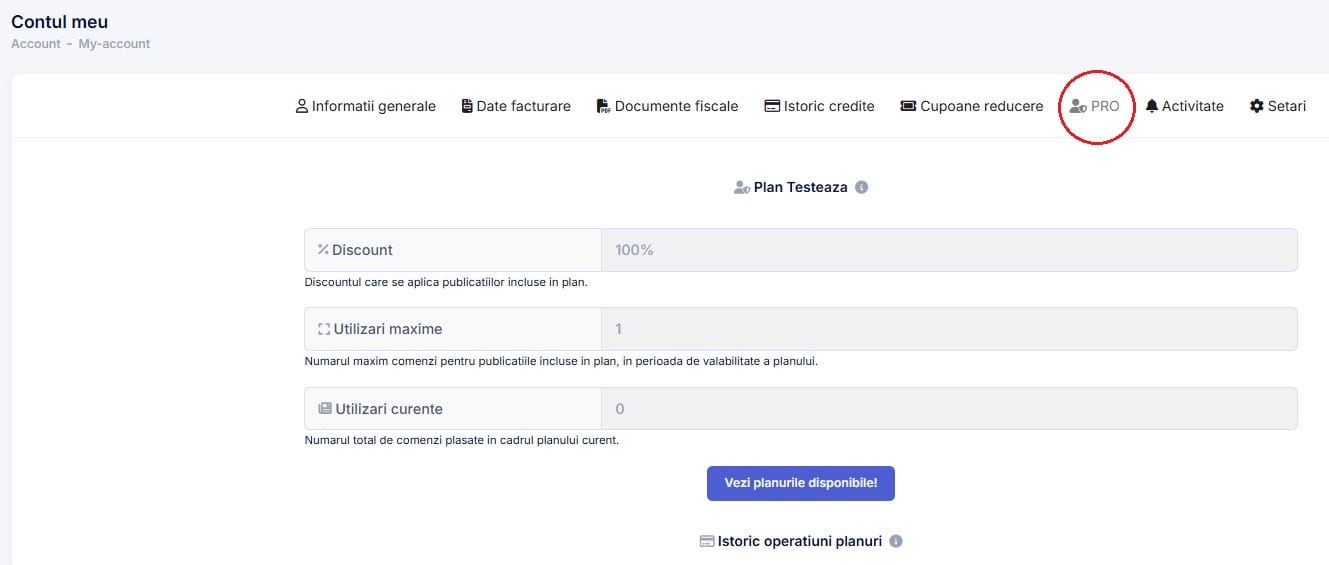This screenshot has width=1329, height=565.
Task: Open the Informatii generale tab
Action: click(366, 106)
